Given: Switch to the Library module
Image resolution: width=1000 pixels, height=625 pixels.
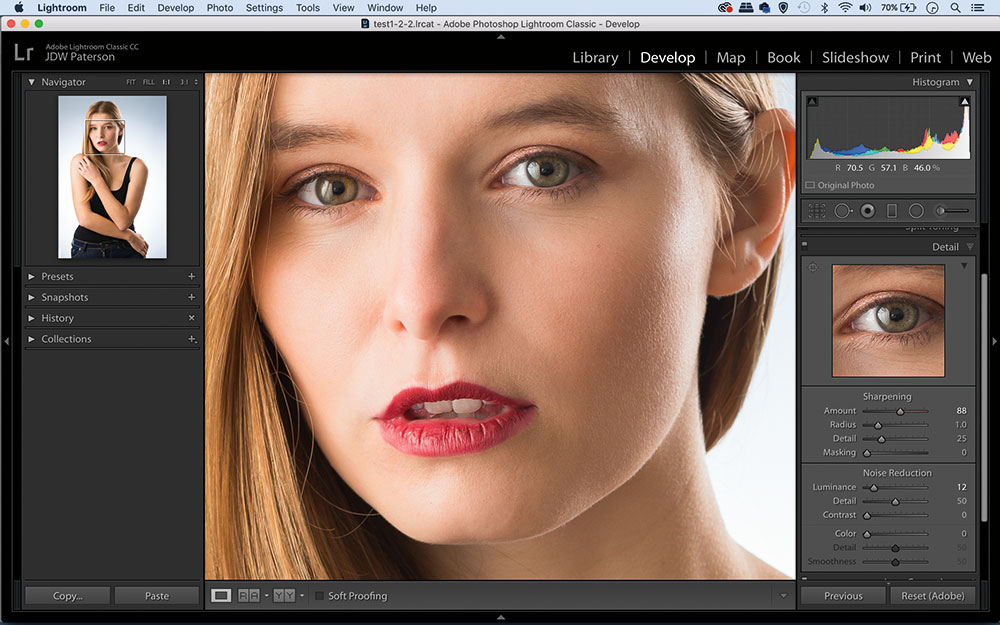Looking at the screenshot, I should tap(595, 57).
